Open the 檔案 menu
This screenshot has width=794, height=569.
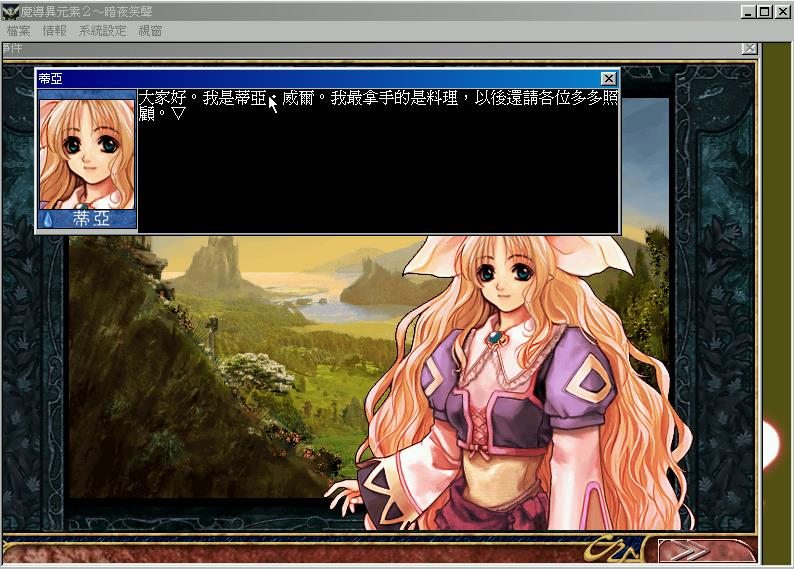point(19,31)
